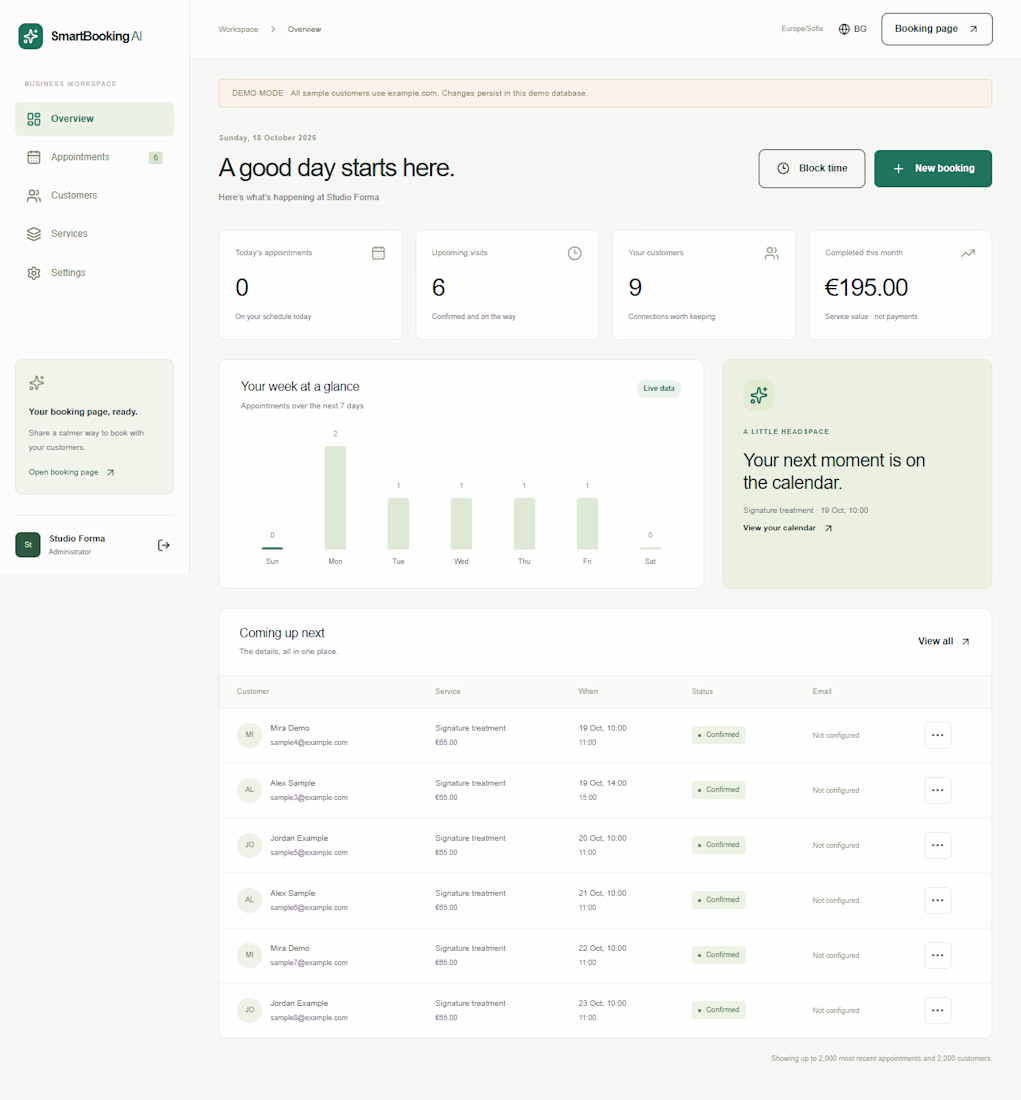Open actions menu for Jordan Example 20 Oct row
The width and height of the screenshot is (1021, 1100).
[x=937, y=845]
